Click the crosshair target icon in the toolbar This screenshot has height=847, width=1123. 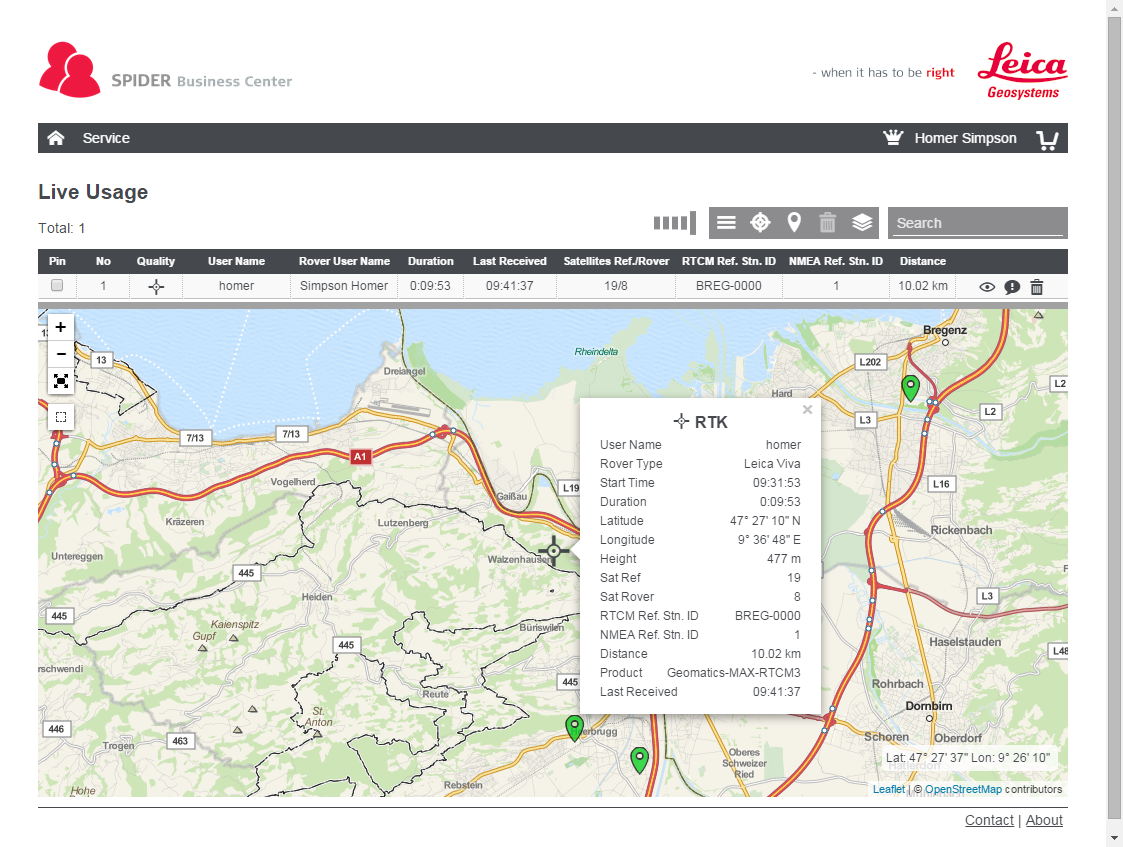[x=760, y=223]
